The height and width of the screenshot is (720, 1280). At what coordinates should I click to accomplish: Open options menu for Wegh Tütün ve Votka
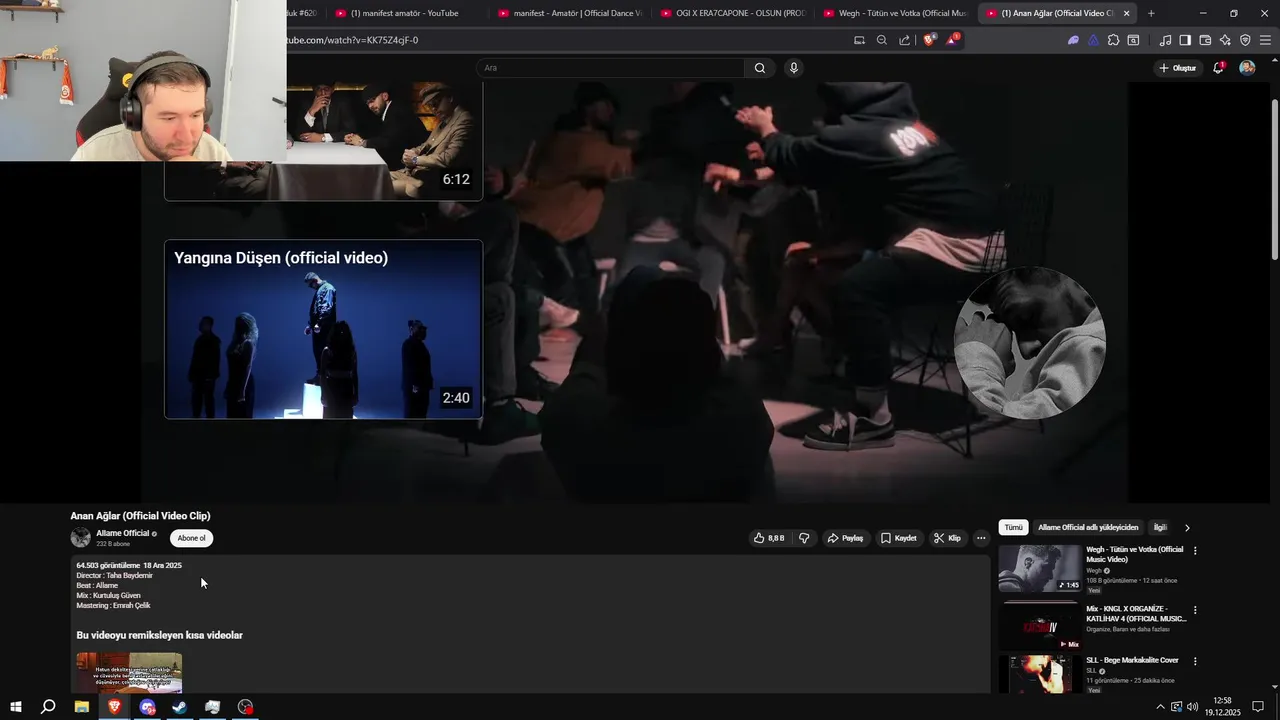click(x=1195, y=550)
